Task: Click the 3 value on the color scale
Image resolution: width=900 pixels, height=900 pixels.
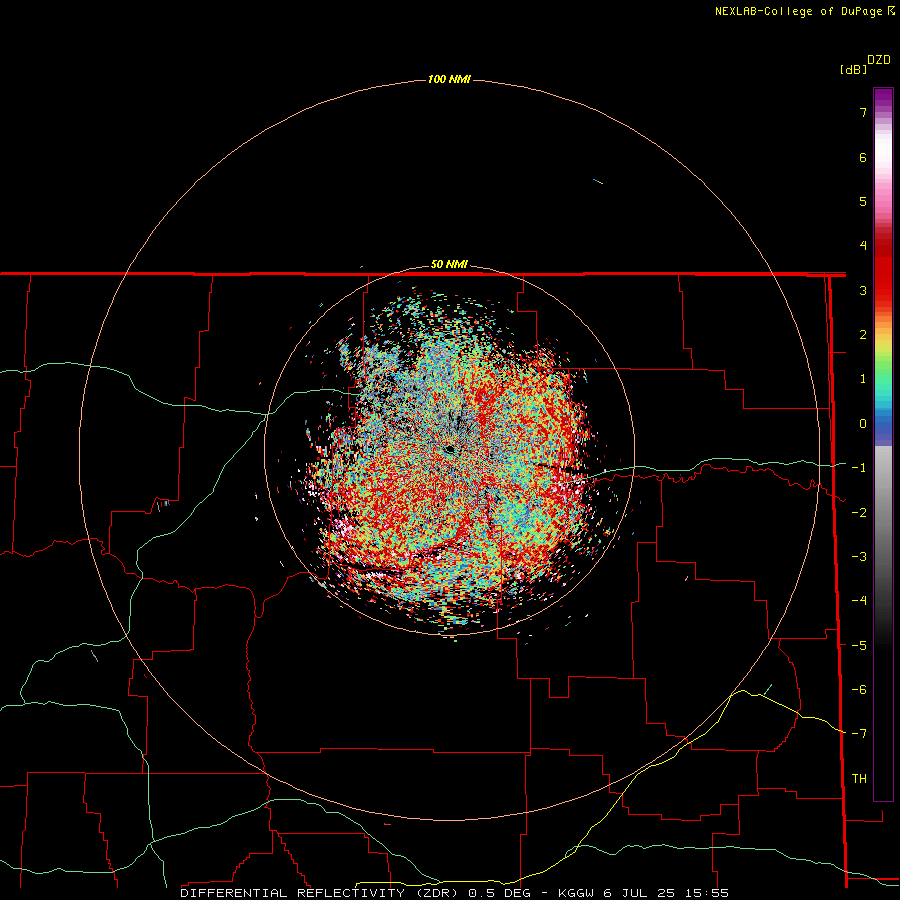Action: pyautogui.click(x=863, y=290)
